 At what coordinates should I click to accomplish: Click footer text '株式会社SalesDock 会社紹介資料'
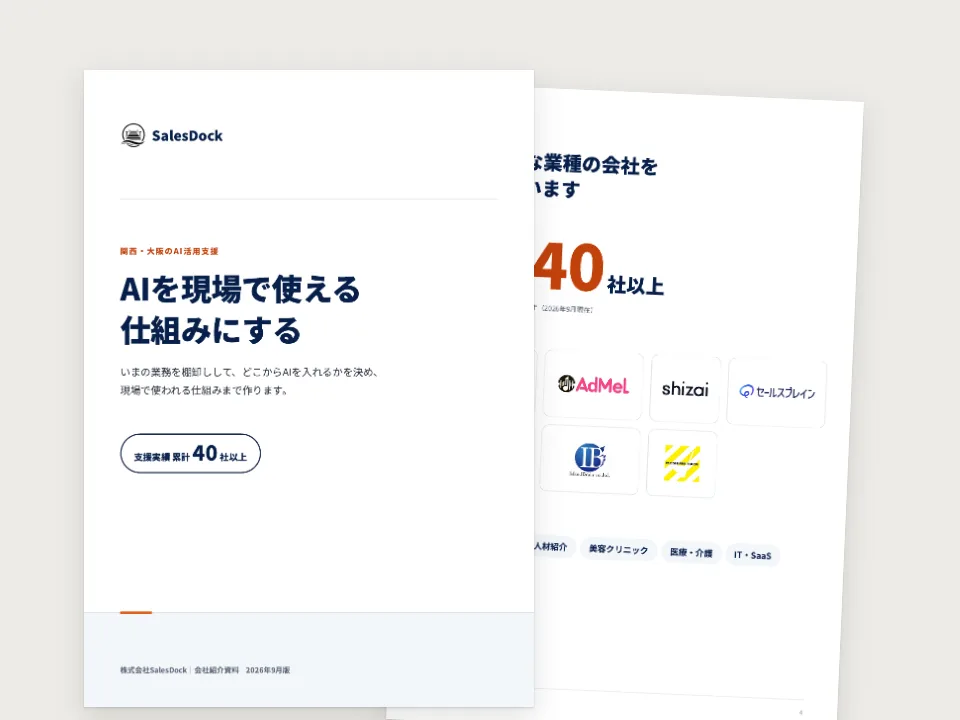tap(179, 670)
